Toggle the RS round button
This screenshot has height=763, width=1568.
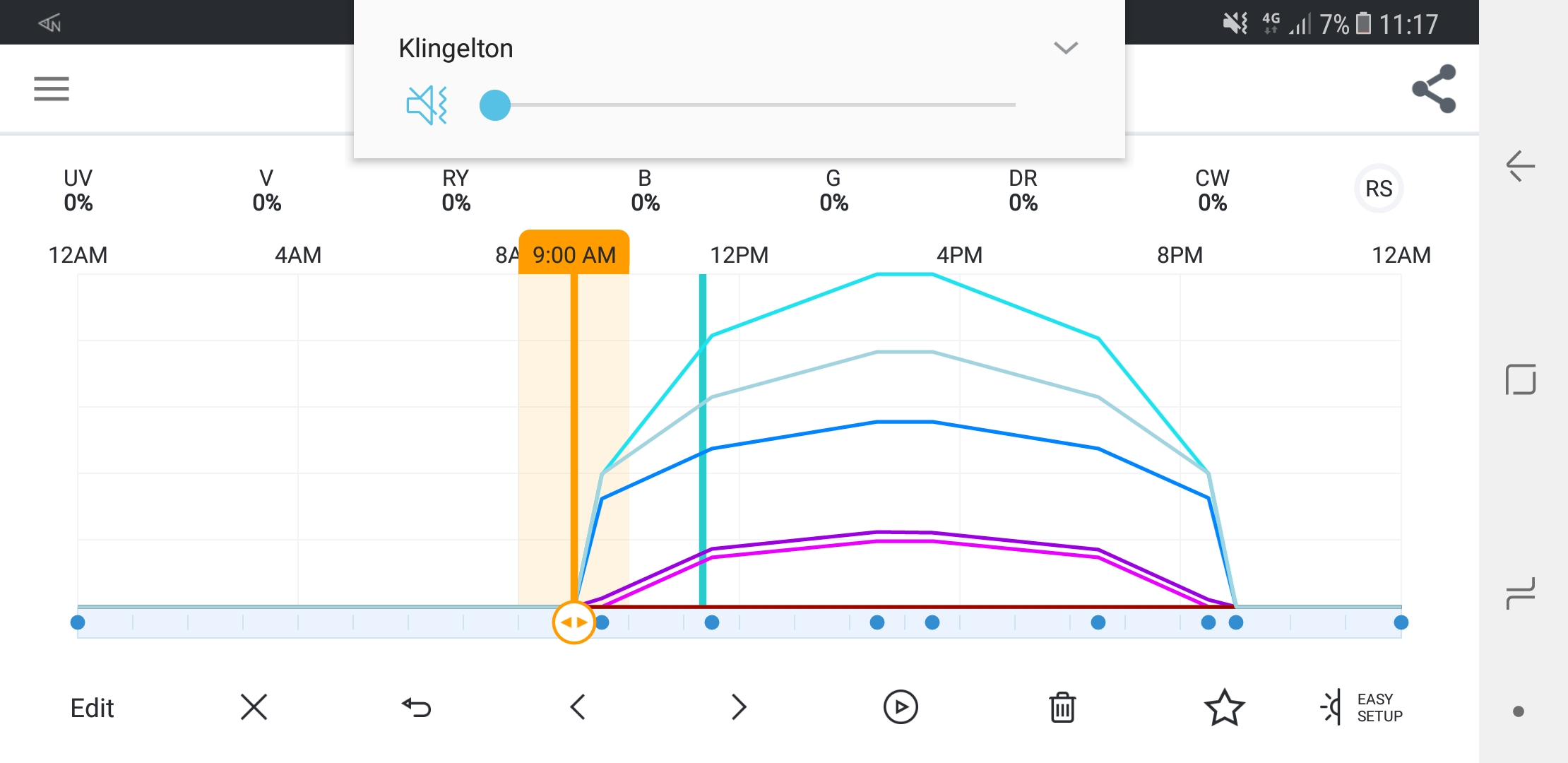1378,189
